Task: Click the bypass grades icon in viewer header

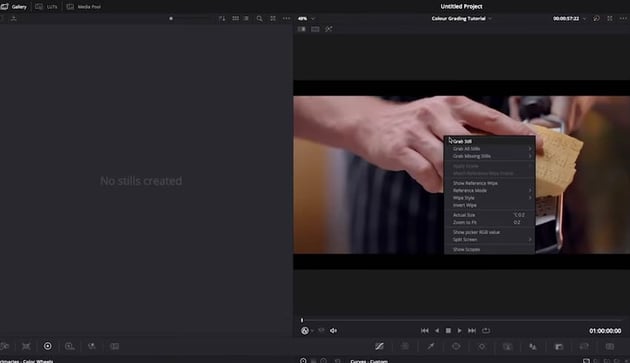Action: point(596,18)
